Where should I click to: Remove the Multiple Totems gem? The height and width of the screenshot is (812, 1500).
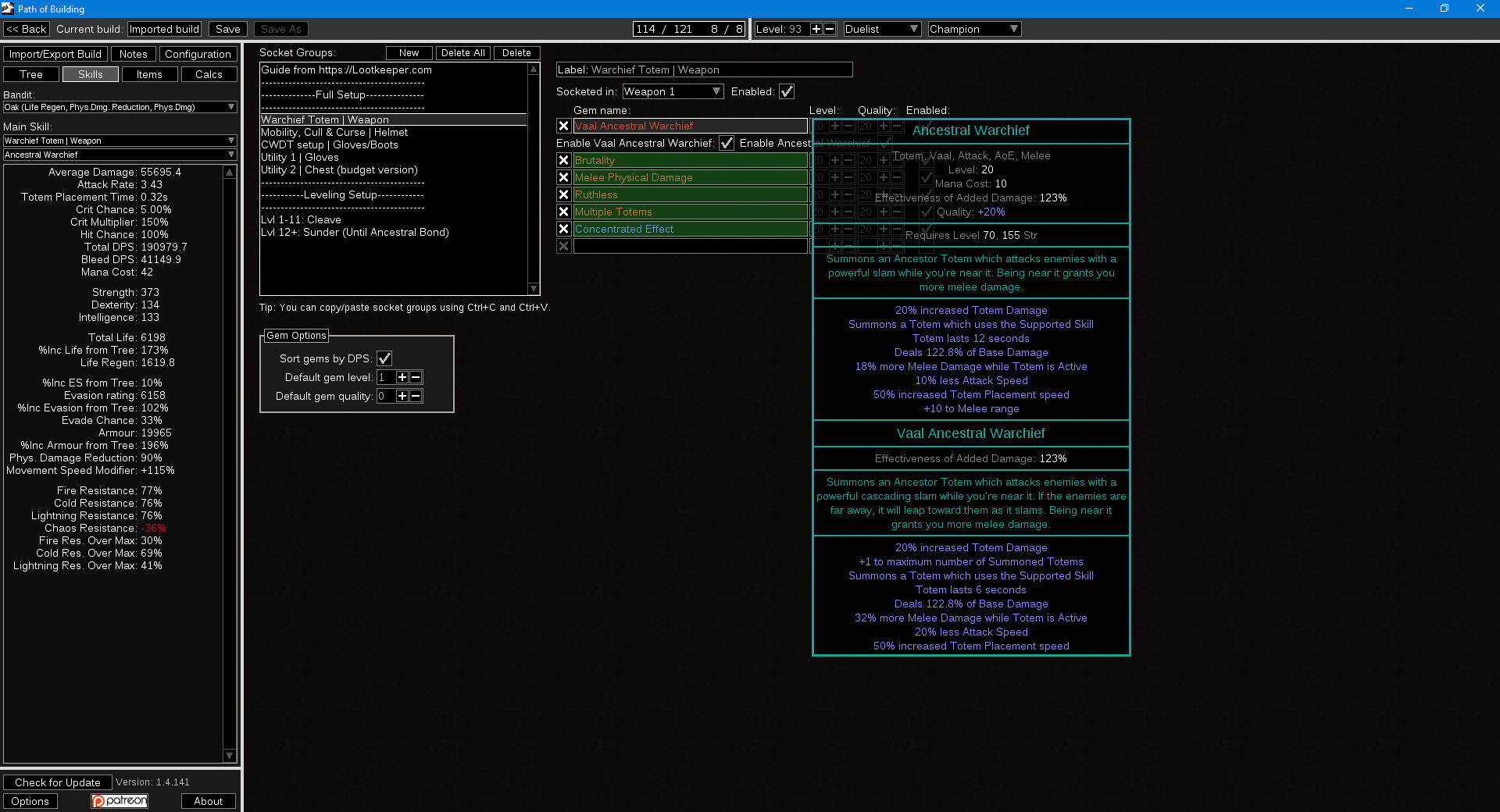563,212
